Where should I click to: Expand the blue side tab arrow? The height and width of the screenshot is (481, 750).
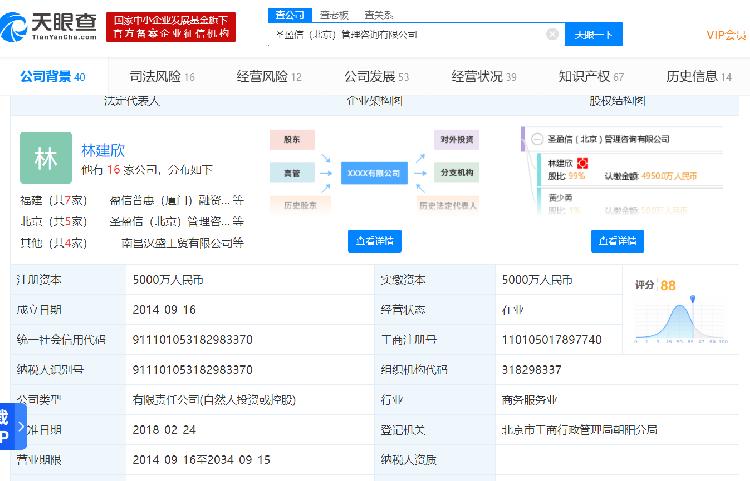[21, 426]
